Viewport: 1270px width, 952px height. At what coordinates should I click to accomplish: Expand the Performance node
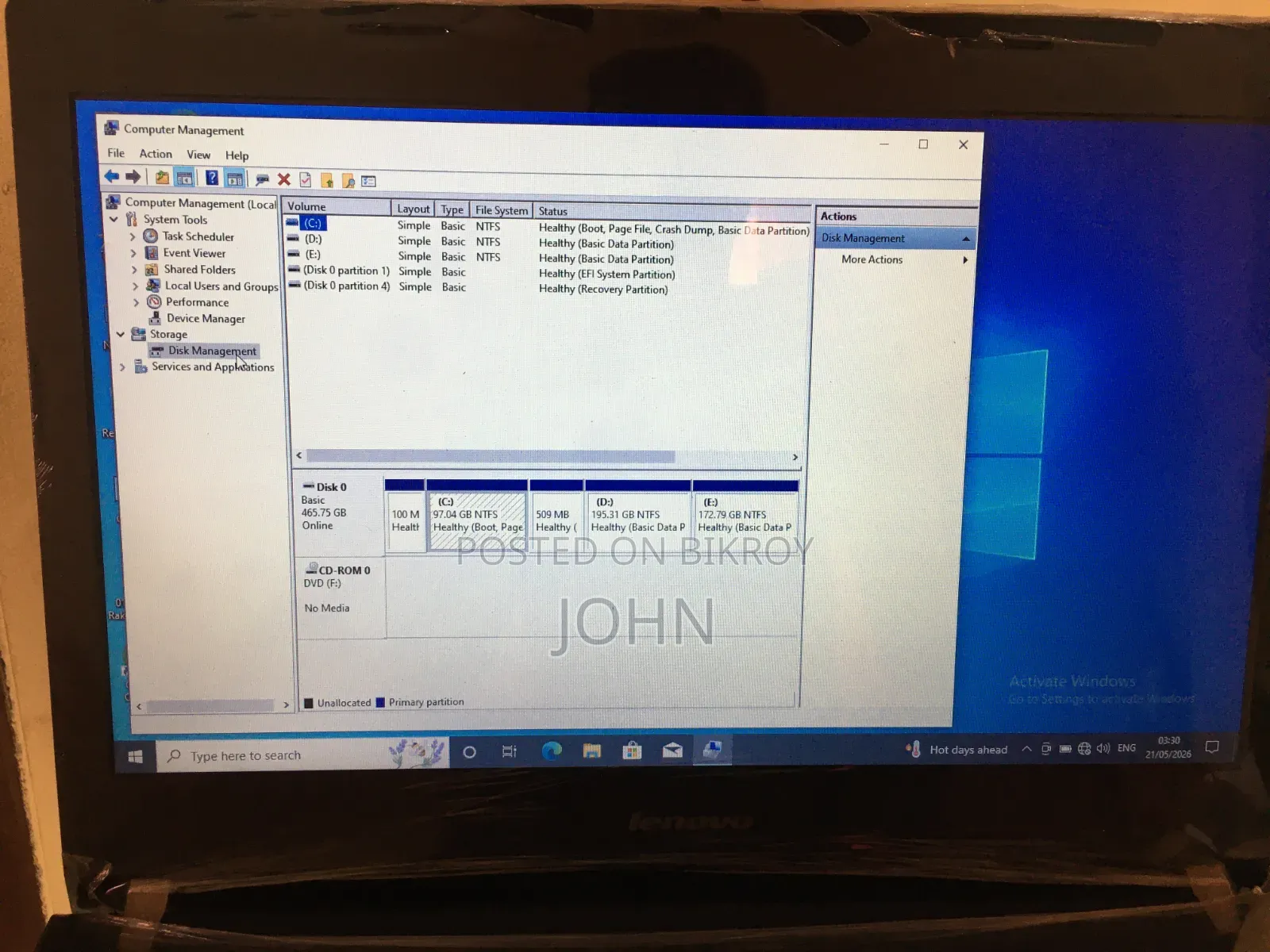click(136, 302)
